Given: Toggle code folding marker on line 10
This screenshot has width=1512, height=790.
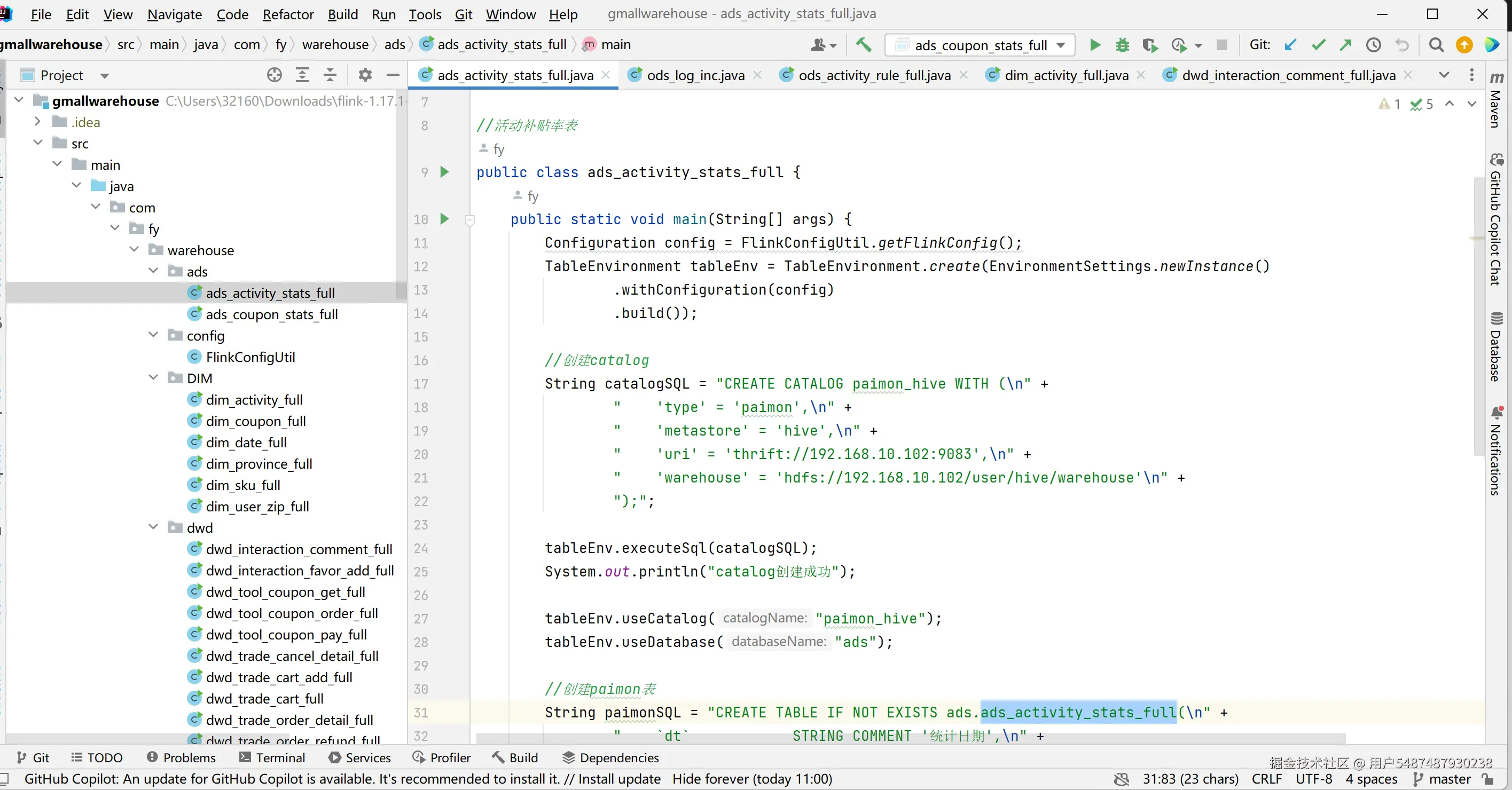Looking at the screenshot, I should (x=469, y=220).
